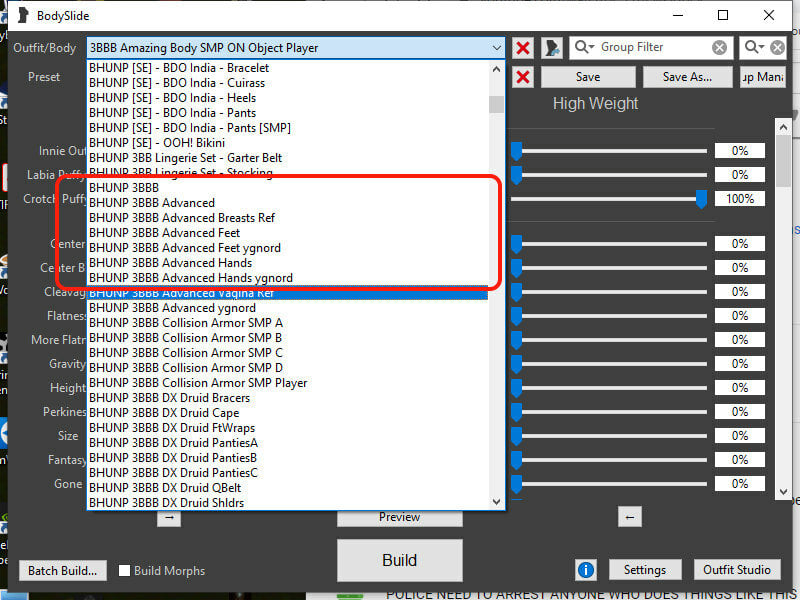Click the Group Filter input field
The image size is (800, 600).
click(x=653, y=47)
